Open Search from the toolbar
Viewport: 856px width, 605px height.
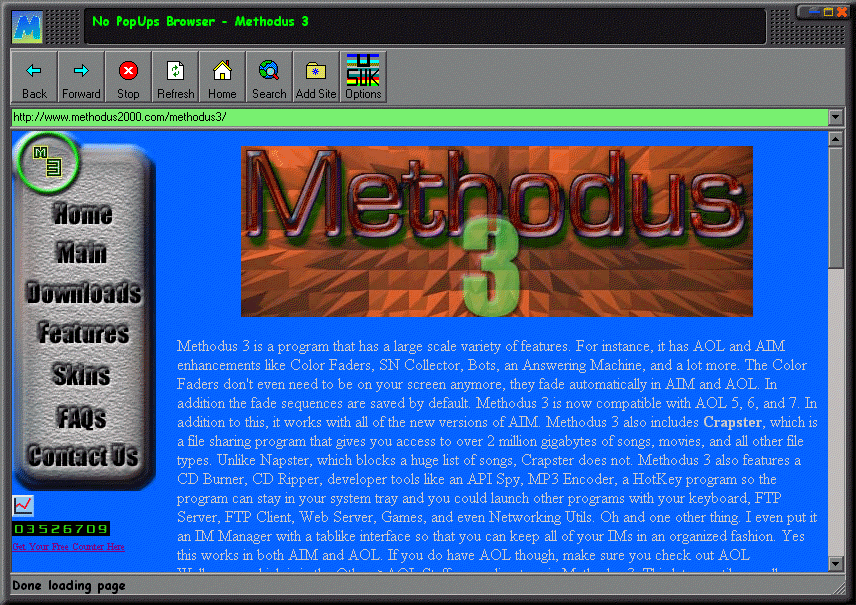click(x=269, y=77)
